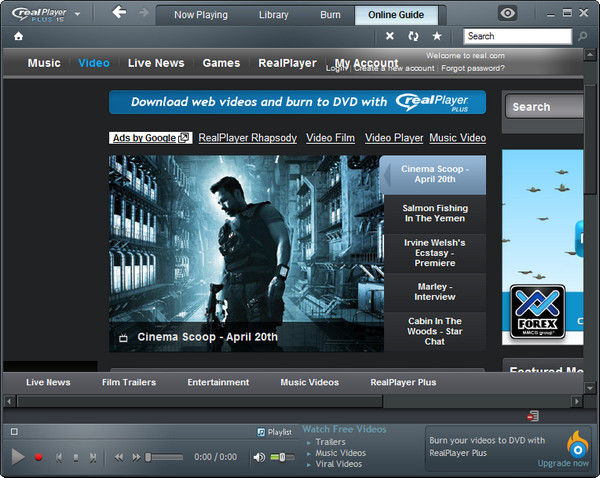This screenshot has height=478, width=600.
Task: Open the Entertainment bottom shortcut
Action: (x=218, y=382)
